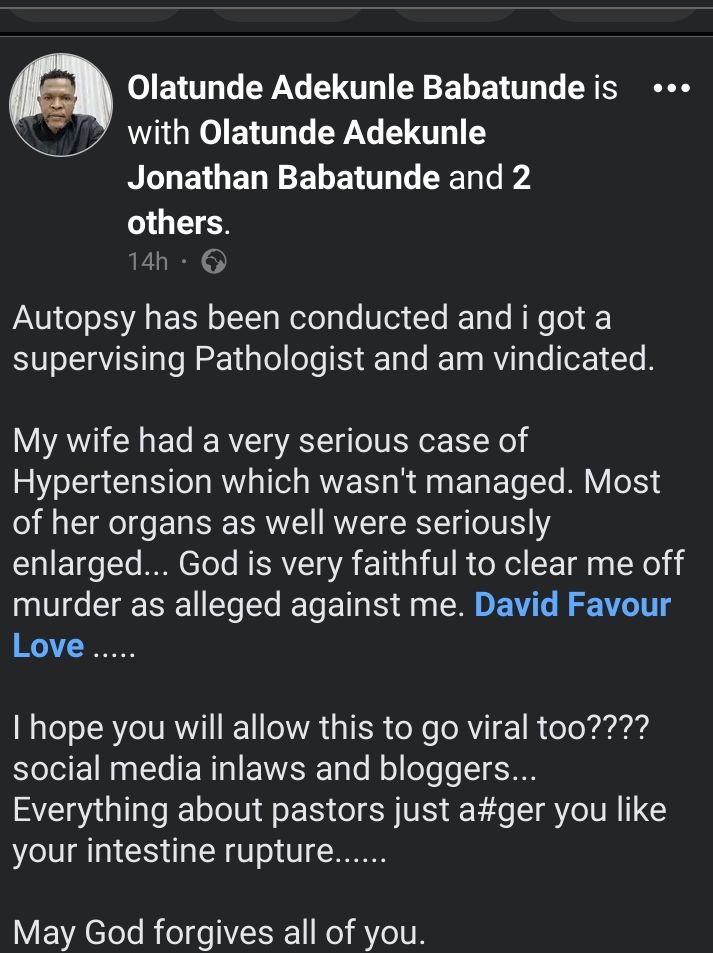
Task: Open the poster's profile picture
Action: coord(61,105)
